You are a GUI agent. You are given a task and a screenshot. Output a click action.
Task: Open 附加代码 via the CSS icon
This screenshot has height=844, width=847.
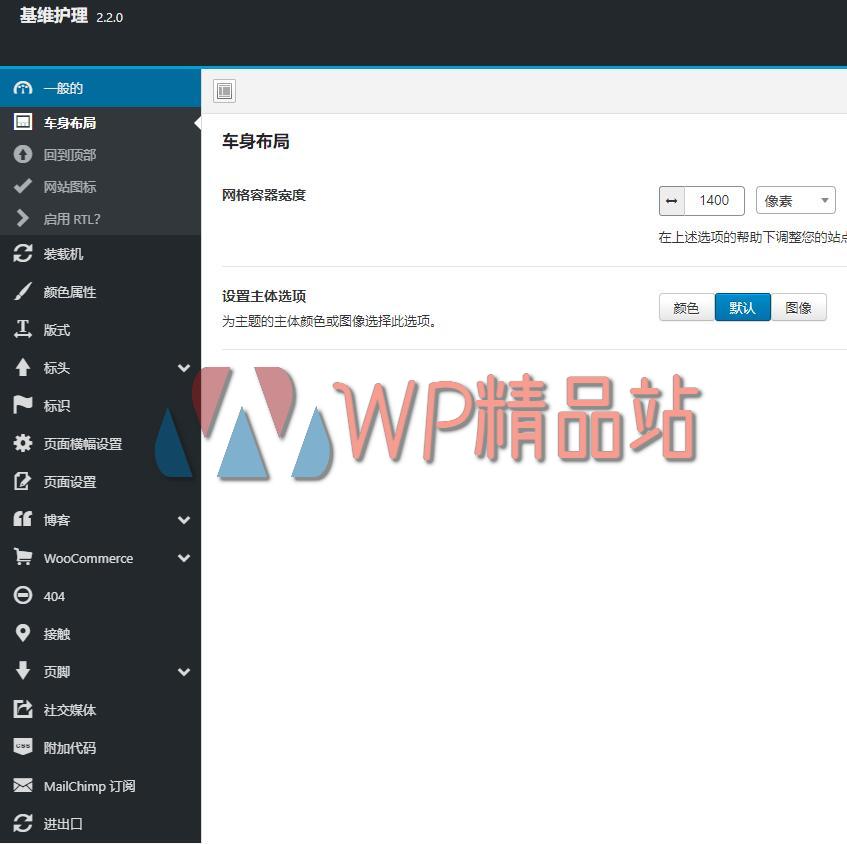pos(24,747)
